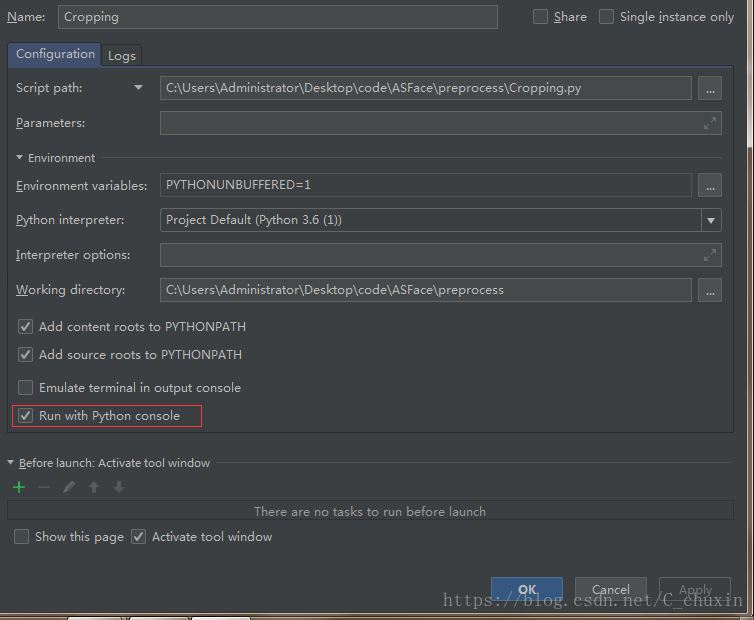
Task: Check the Show this page option
Action: click(22, 536)
